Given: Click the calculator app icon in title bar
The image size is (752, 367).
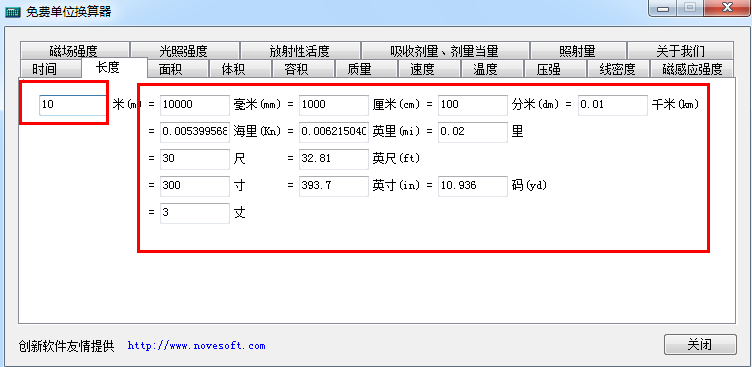Looking at the screenshot, I should coord(12,12).
